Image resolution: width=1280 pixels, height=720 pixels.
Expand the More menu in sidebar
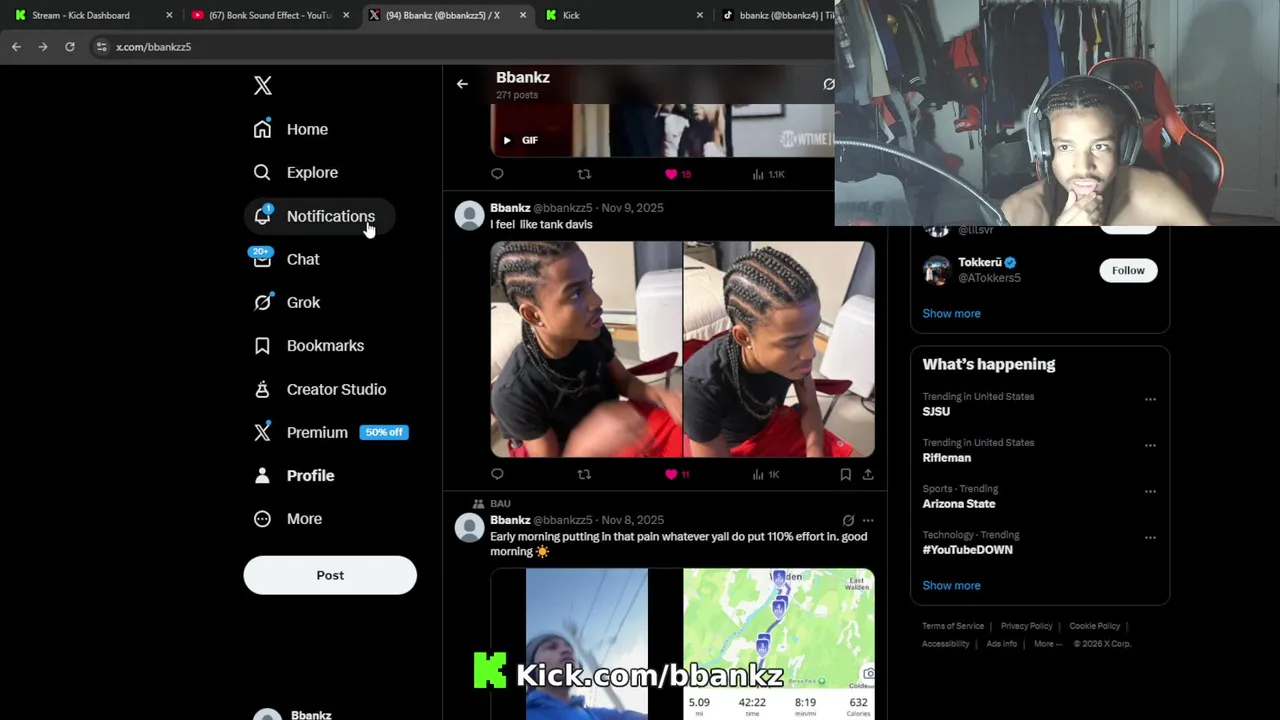click(288, 518)
